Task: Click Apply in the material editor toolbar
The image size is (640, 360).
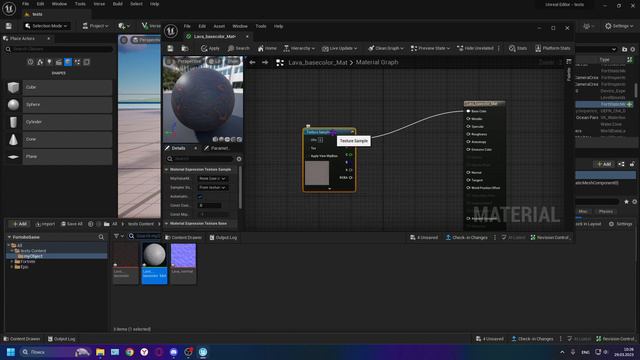Action: (210, 48)
